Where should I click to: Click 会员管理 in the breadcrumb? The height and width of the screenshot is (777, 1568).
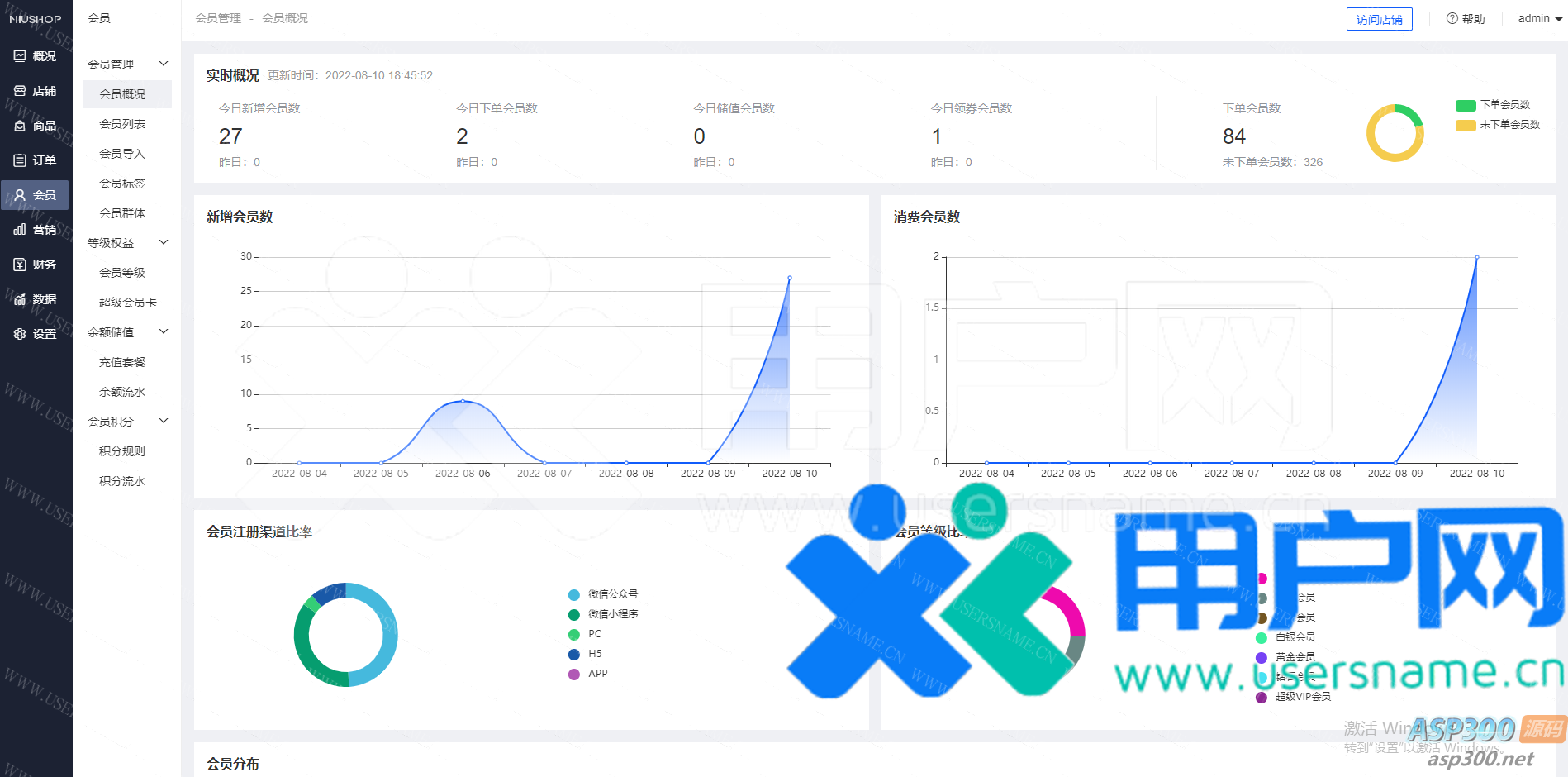point(218,18)
